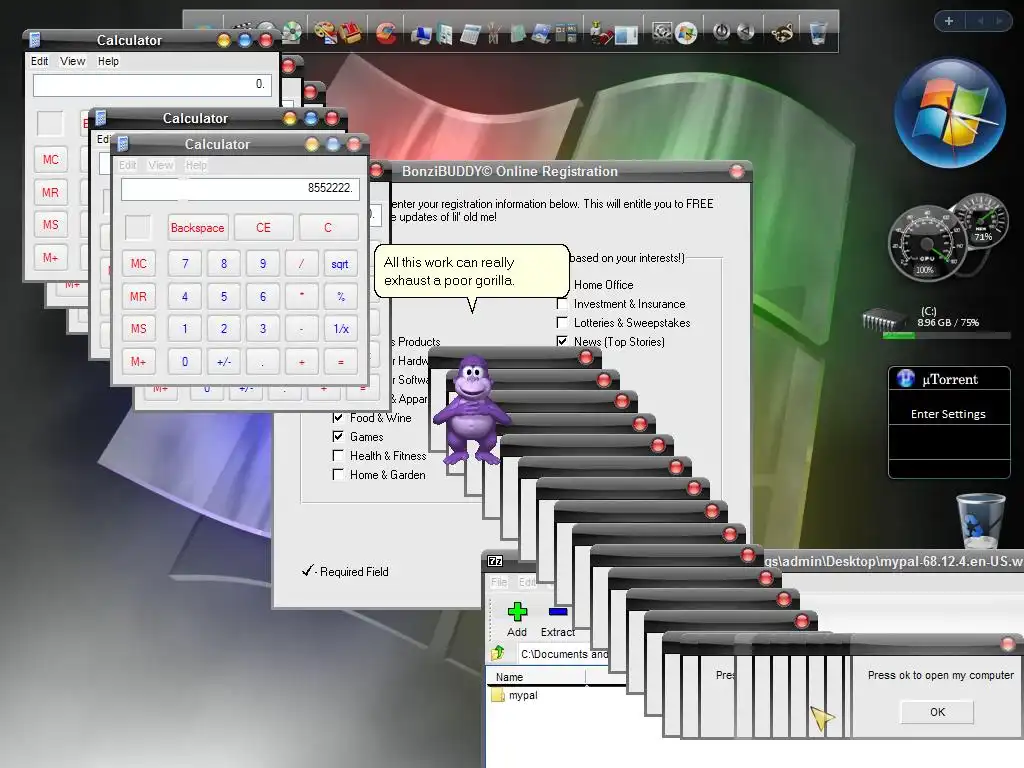Click front Calculator display showing 8552222
This screenshot has width=1024, height=768.
coord(240,189)
